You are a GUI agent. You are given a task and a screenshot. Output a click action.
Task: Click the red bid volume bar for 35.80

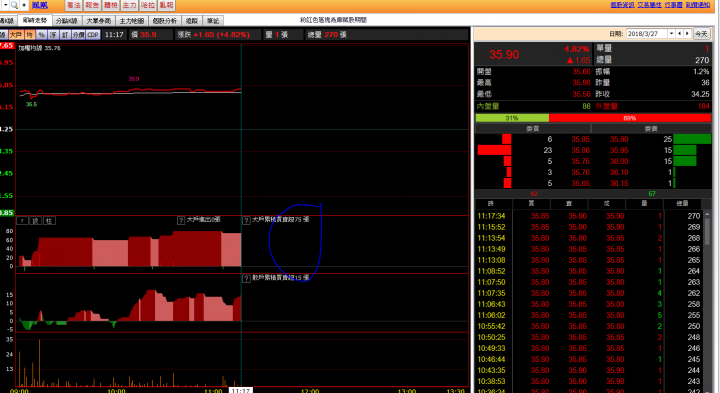(494, 150)
